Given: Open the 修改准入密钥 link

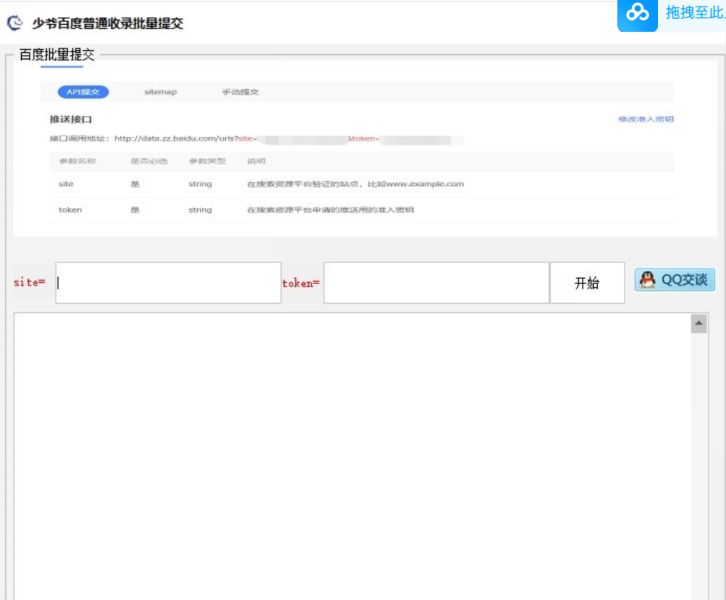Looking at the screenshot, I should [x=646, y=119].
